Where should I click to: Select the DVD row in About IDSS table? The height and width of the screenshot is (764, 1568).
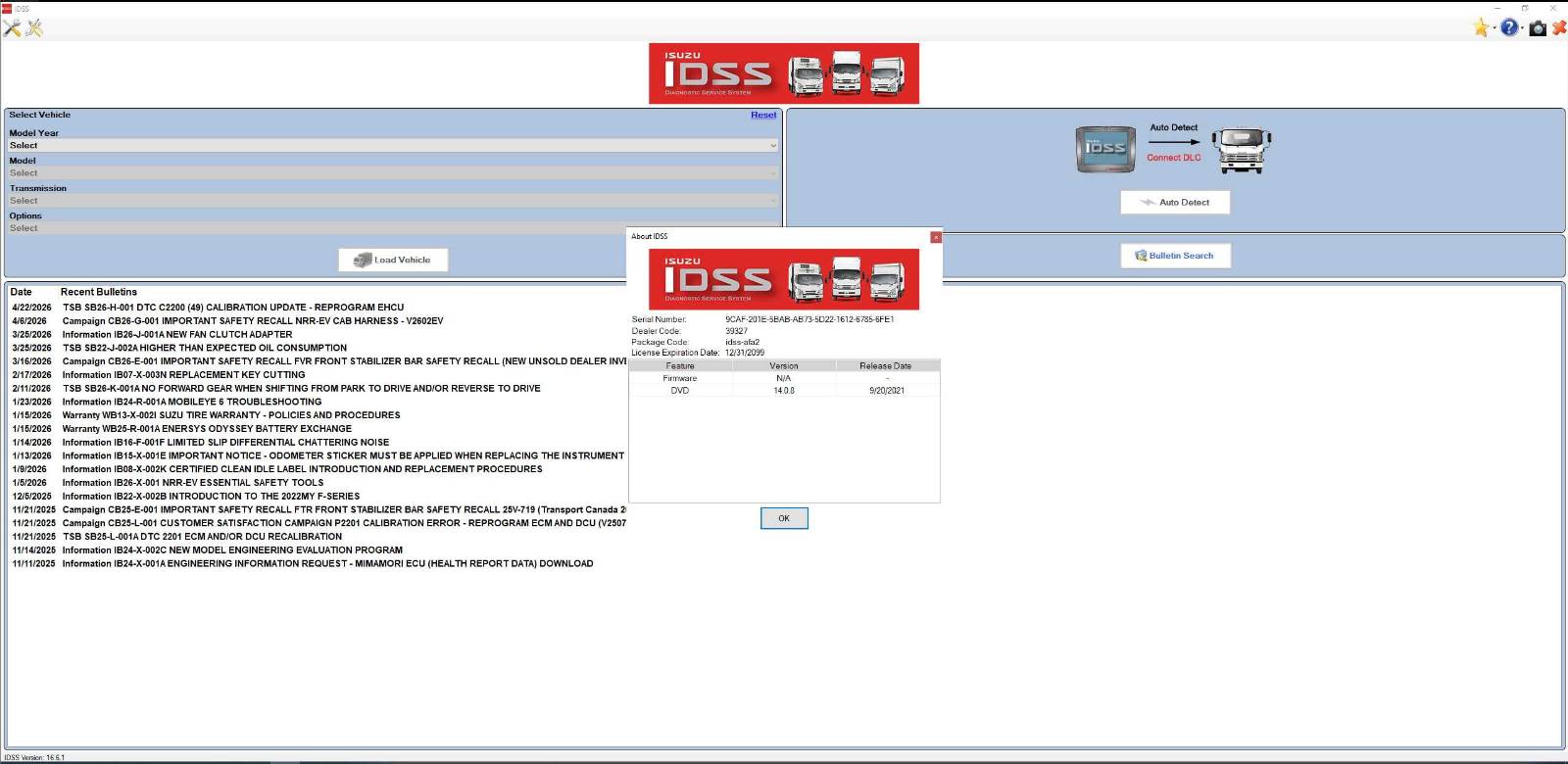(784, 390)
